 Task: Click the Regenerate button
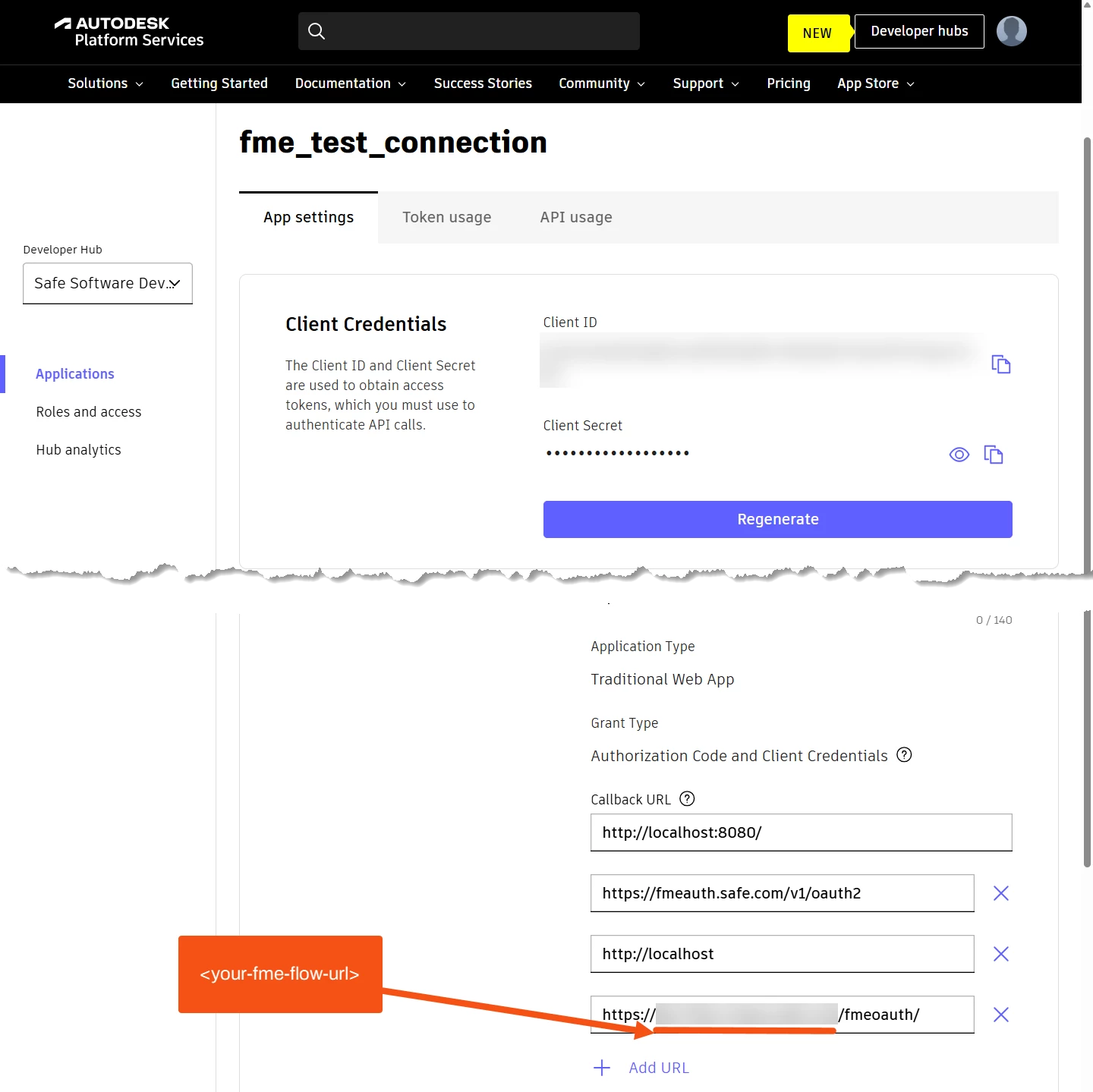(x=777, y=519)
